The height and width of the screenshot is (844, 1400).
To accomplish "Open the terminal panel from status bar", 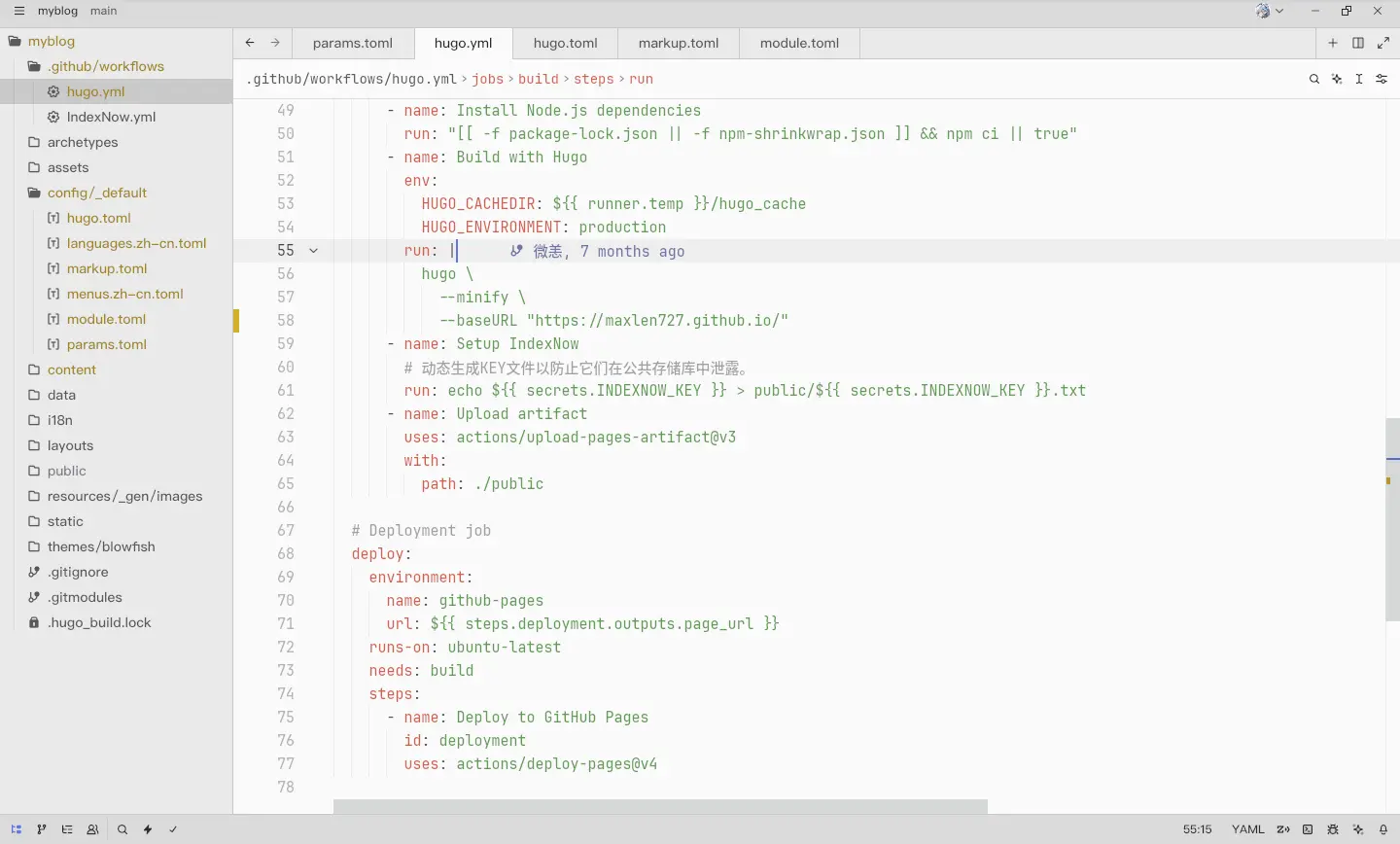I will click(x=1308, y=829).
